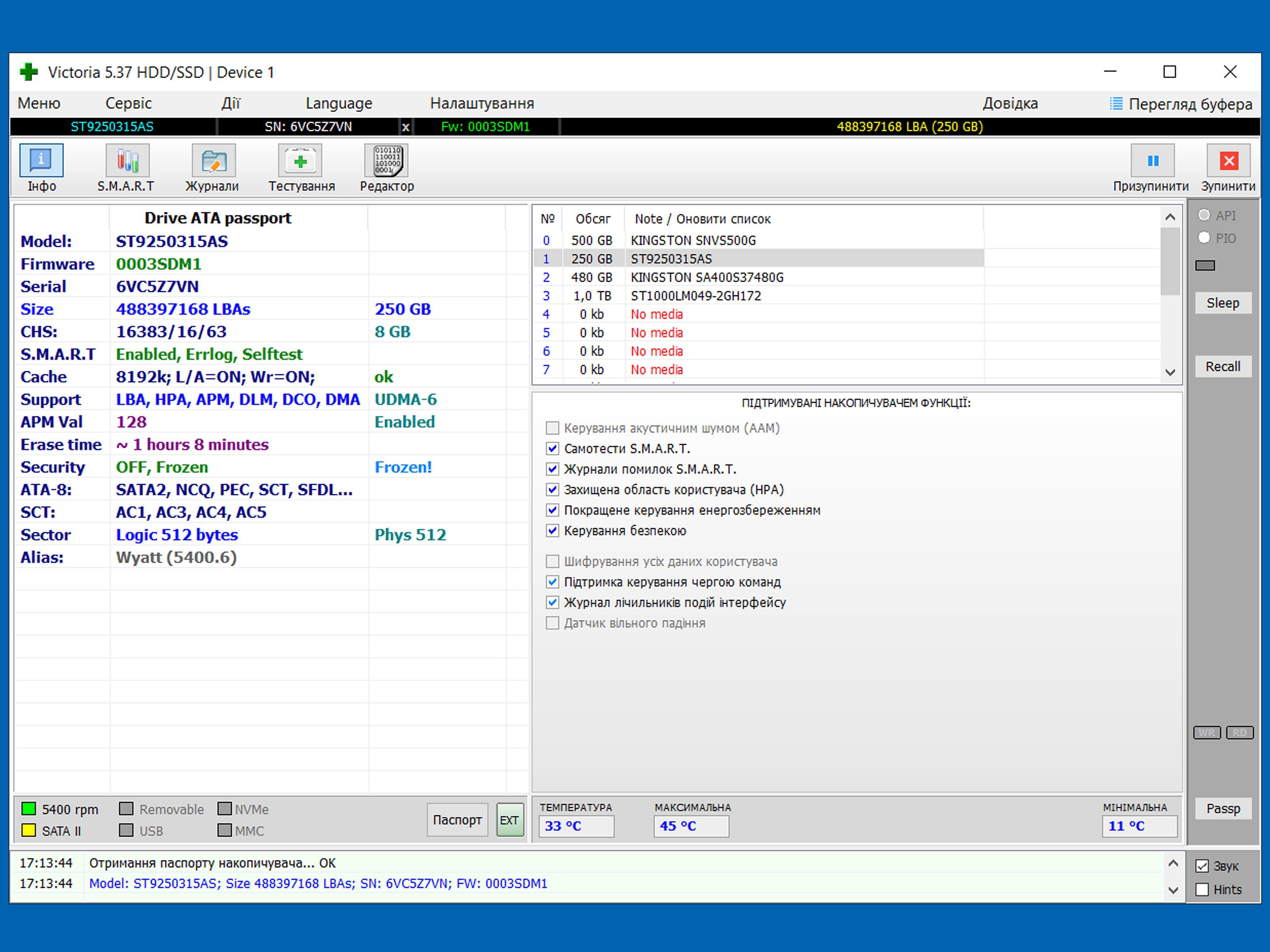1270x952 pixels.
Task: Click log panel scroll down arrow
Action: click(x=1173, y=890)
